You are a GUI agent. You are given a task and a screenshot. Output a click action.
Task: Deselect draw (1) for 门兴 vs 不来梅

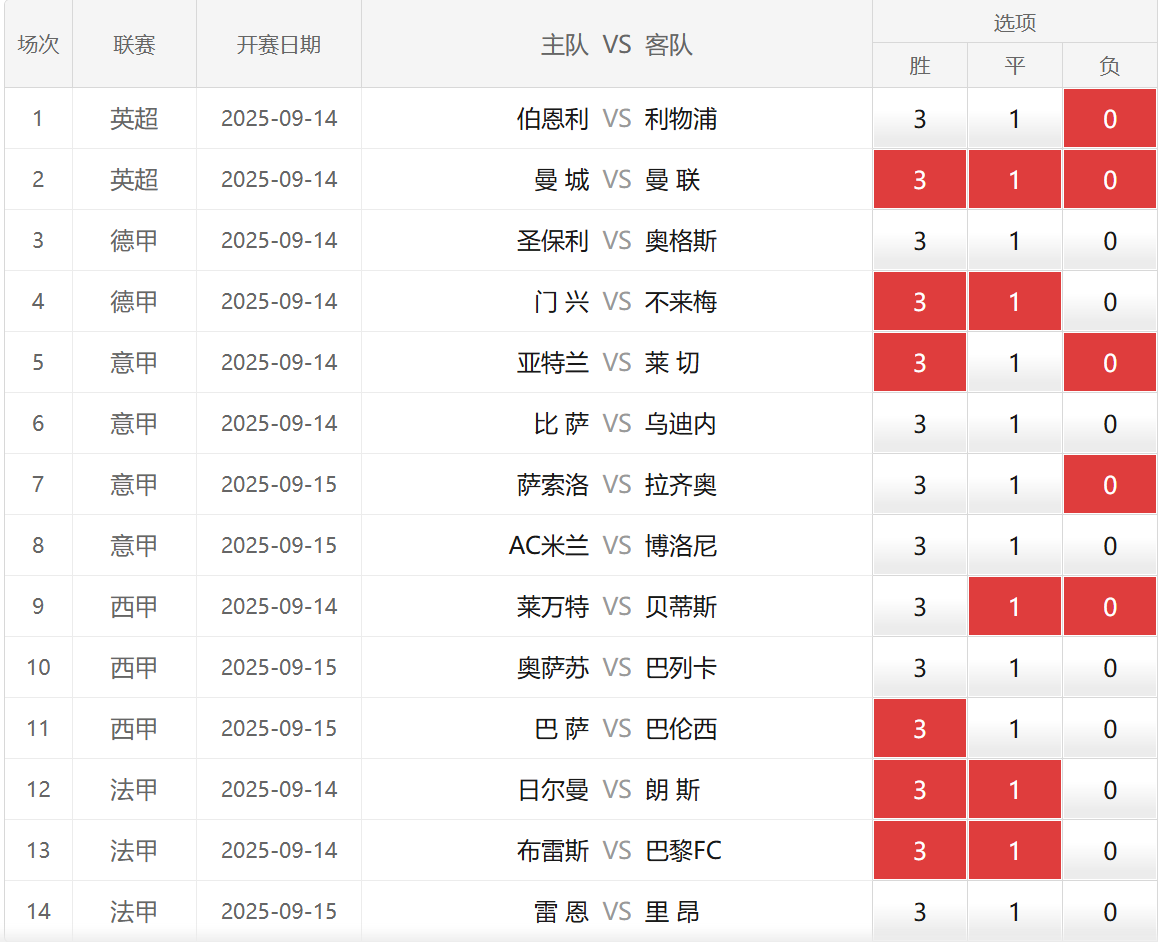point(1015,301)
